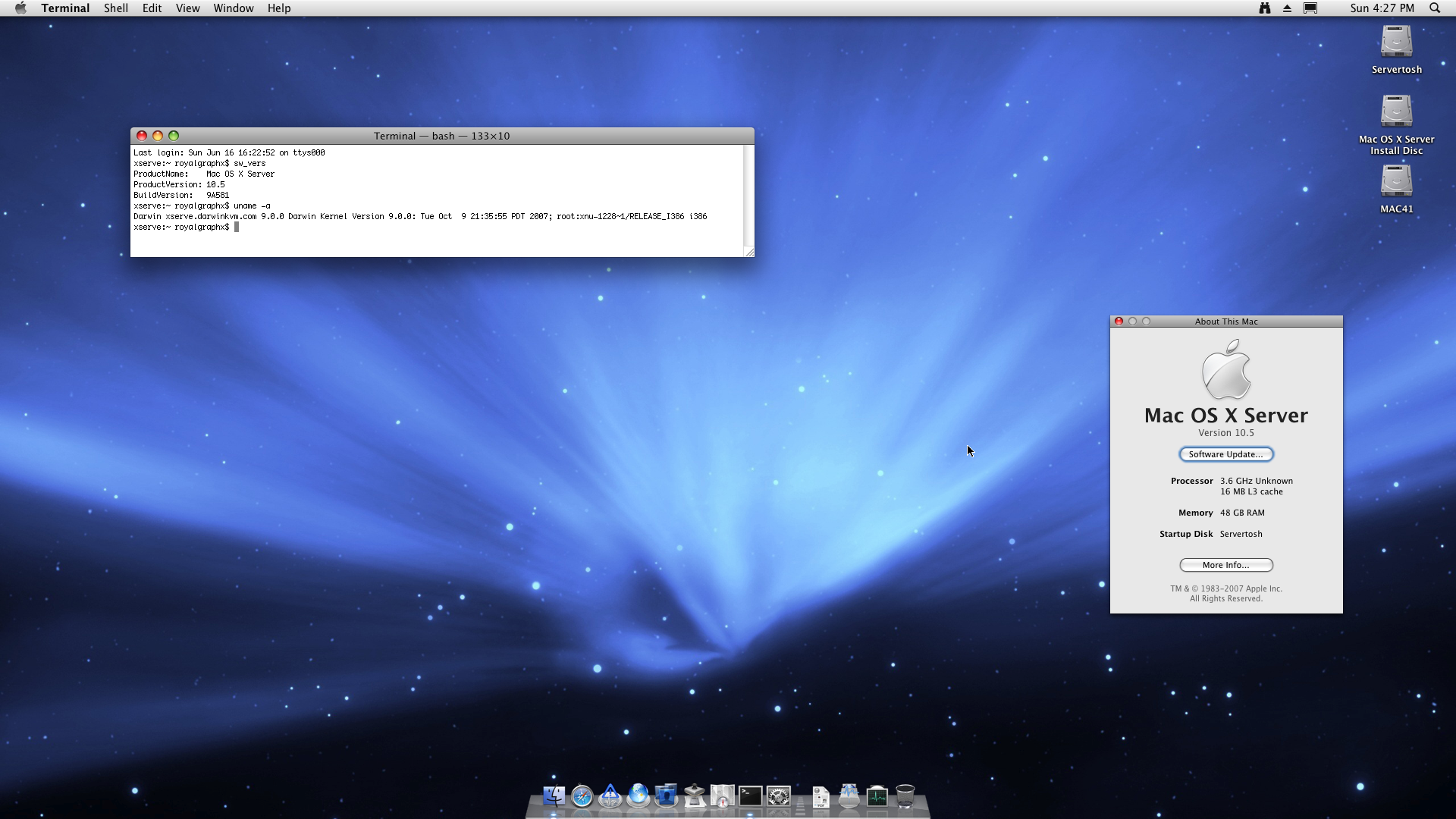Open the Help menu
This screenshot has width=1456, height=819.
point(279,8)
